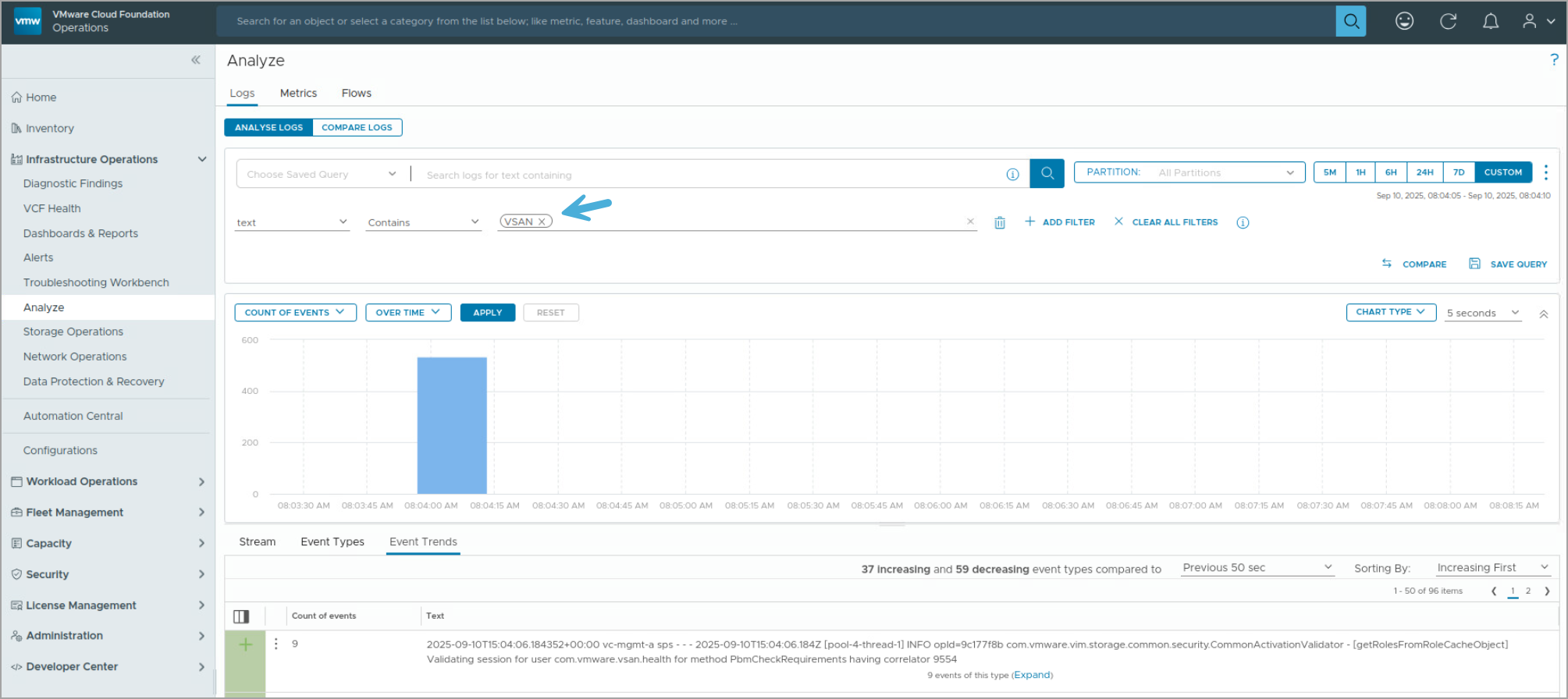This screenshot has height=699, width=1568.
Task: Select the Custom time range
Action: 1503,172
